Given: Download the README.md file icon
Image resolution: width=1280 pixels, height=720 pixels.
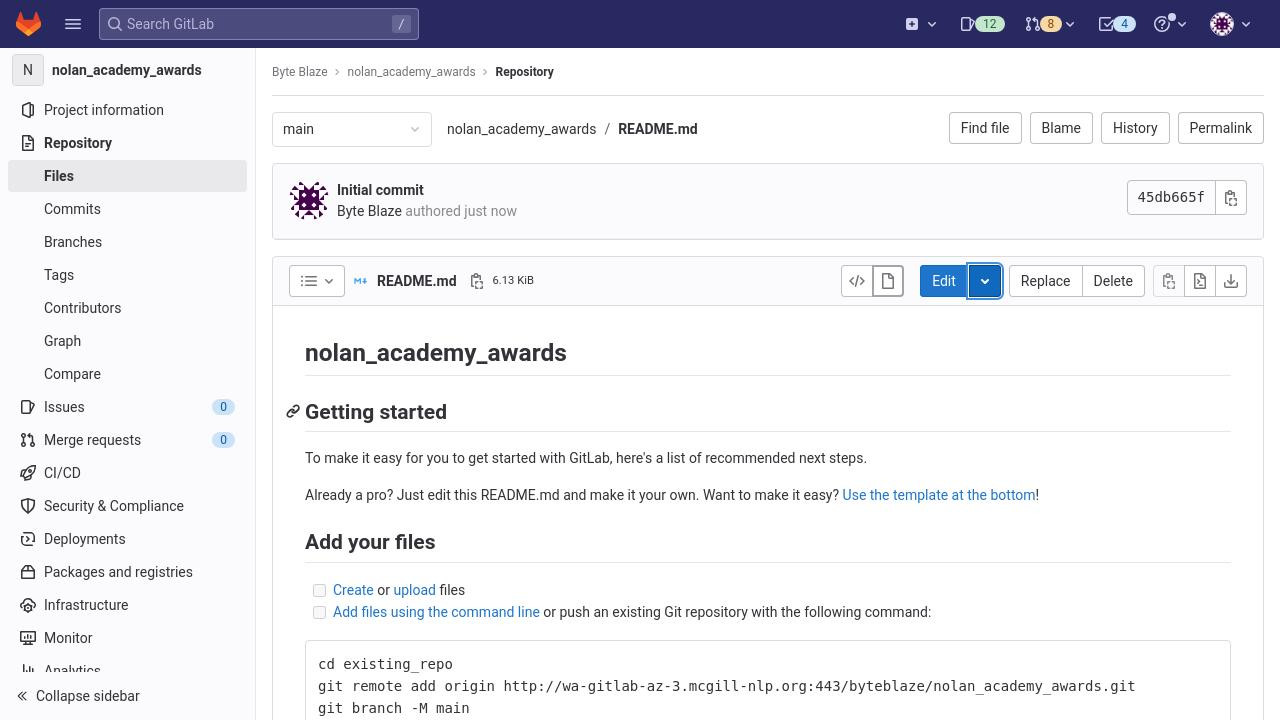Looking at the screenshot, I should click(x=1231, y=281).
